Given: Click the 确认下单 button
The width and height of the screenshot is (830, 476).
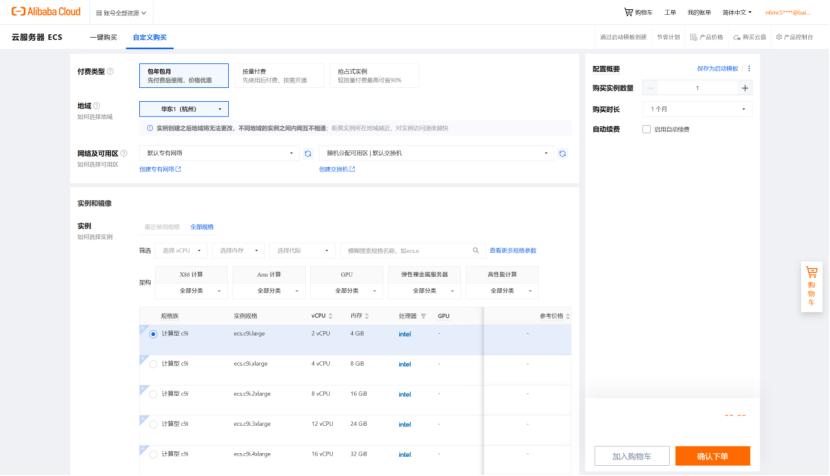Looking at the screenshot, I should 712,455.
